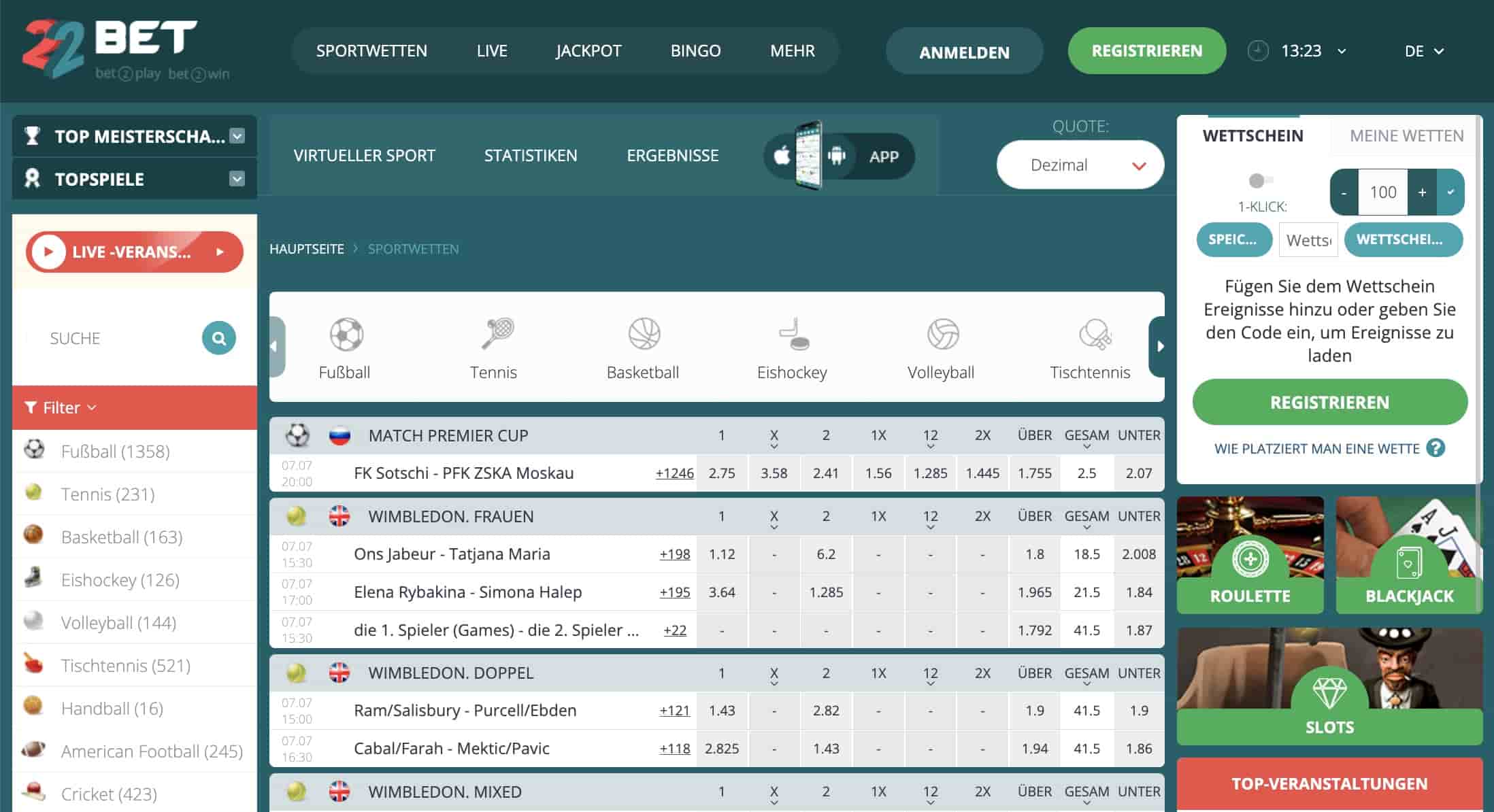
Task: Confirm stake with the check button
Action: click(x=1450, y=192)
